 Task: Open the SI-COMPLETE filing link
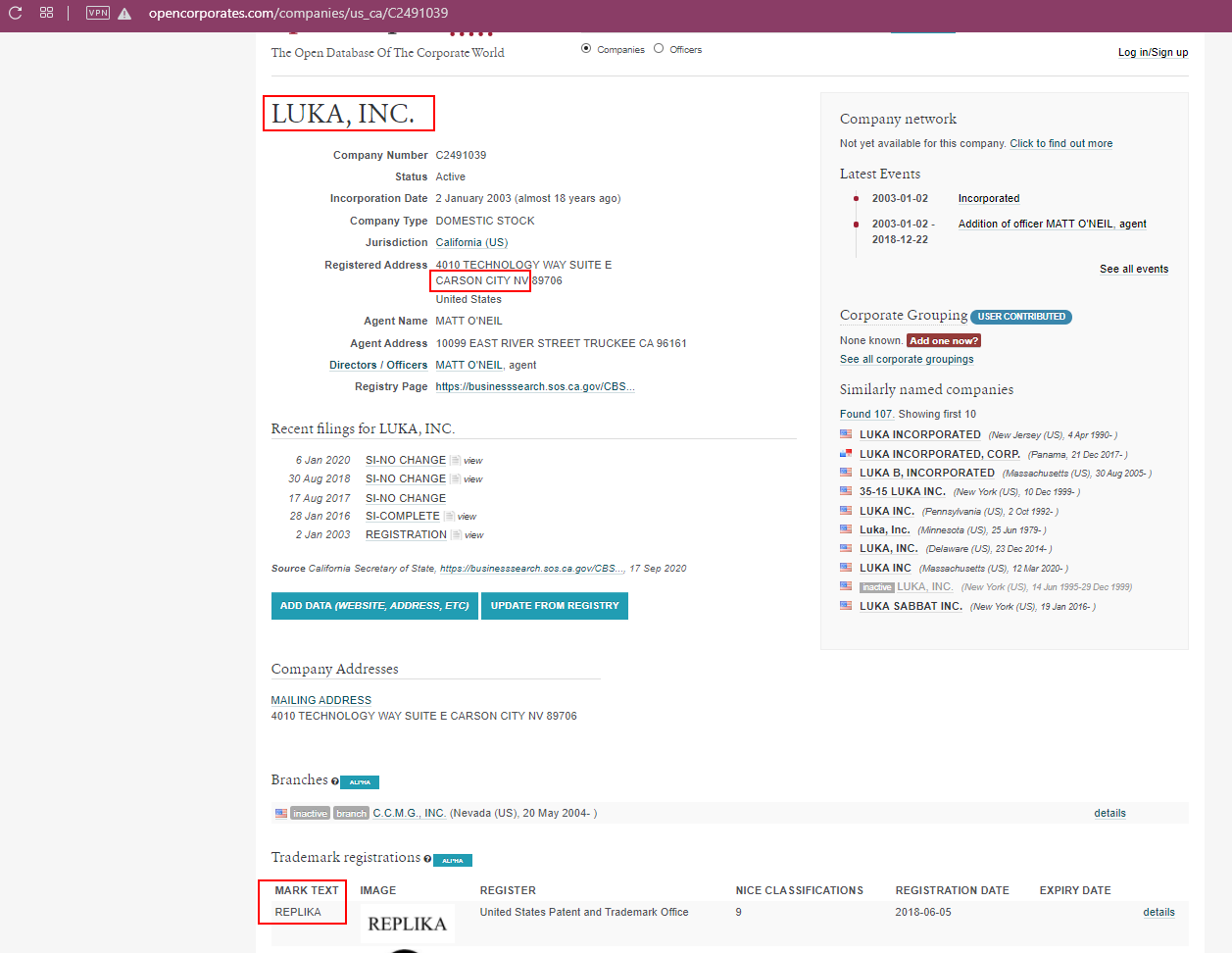[x=403, y=517]
